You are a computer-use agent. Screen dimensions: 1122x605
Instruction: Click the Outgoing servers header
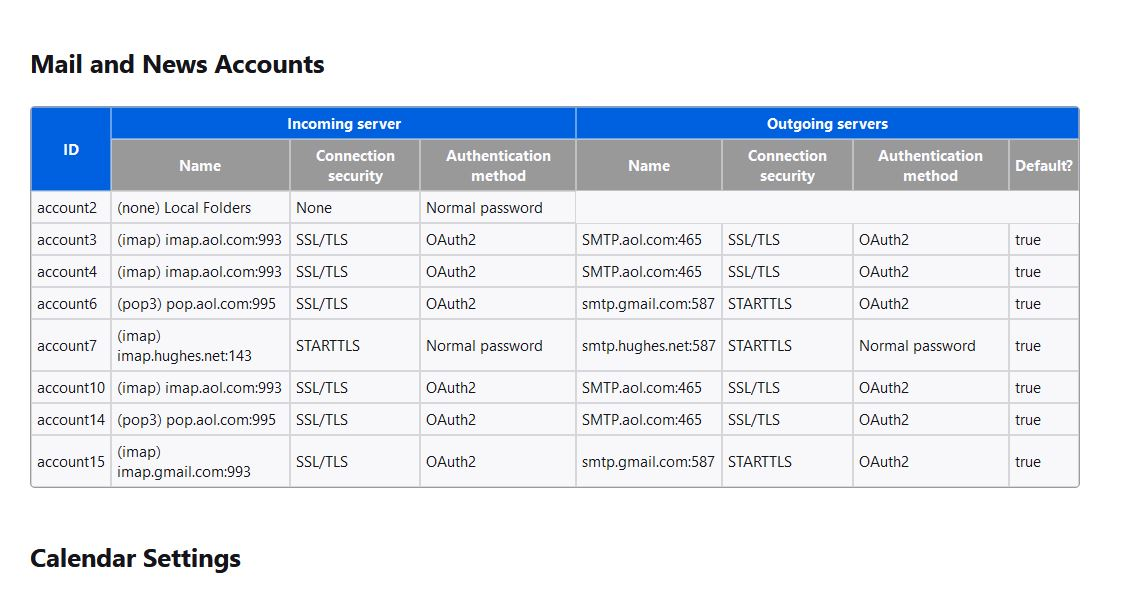(x=827, y=124)
